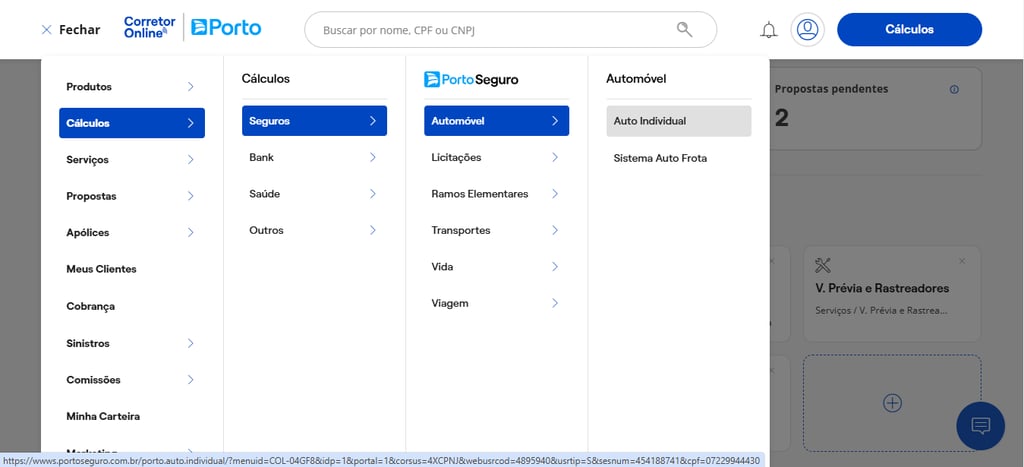
Task: Expand Produtos submenu
Action: tap(131, 86)
